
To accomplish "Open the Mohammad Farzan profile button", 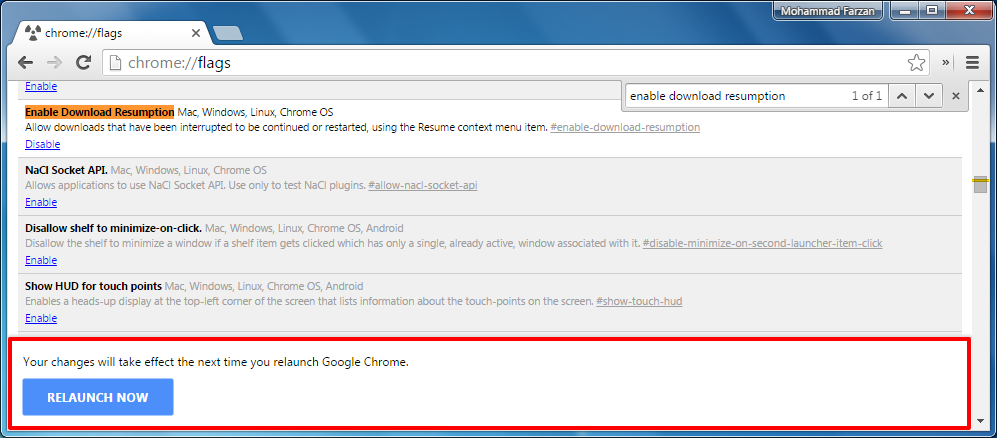I will [x=829, y=11].
